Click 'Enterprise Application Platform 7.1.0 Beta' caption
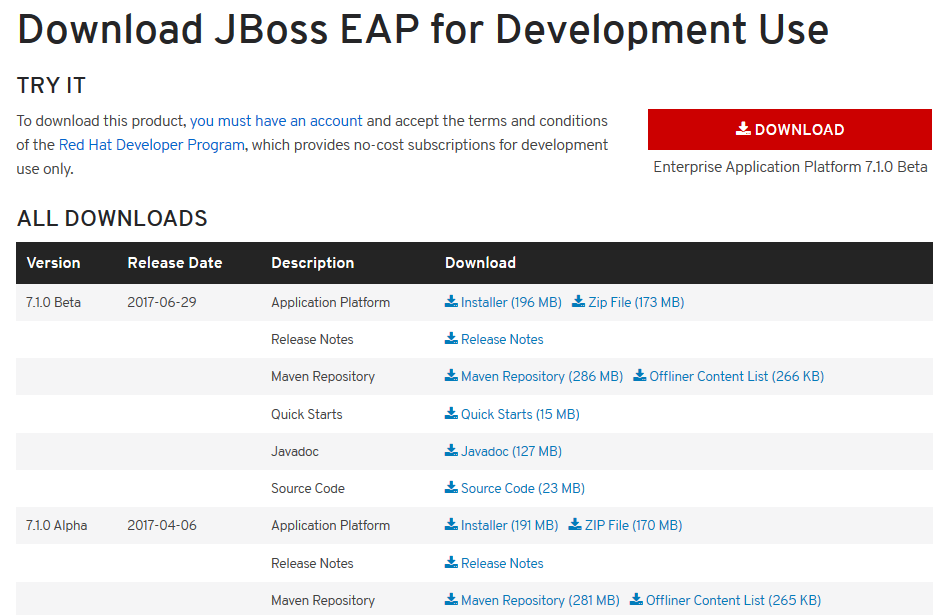 tap(790, 167)
